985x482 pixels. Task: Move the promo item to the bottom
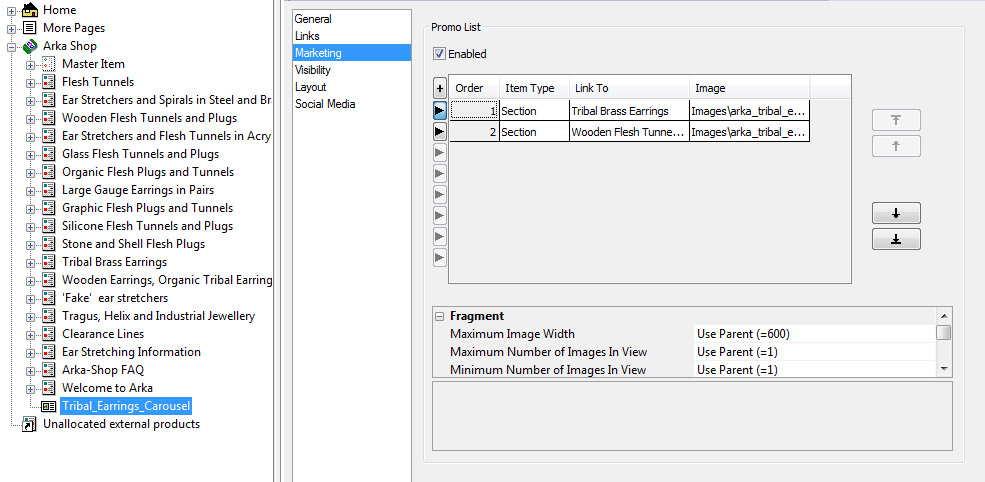click(896, 239)
